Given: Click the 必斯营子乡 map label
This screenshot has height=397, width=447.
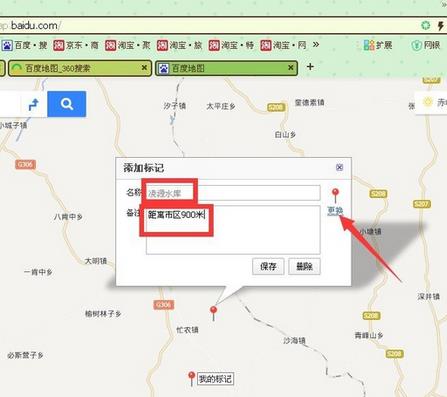Looking at the screenshot, I should (25, 356).
